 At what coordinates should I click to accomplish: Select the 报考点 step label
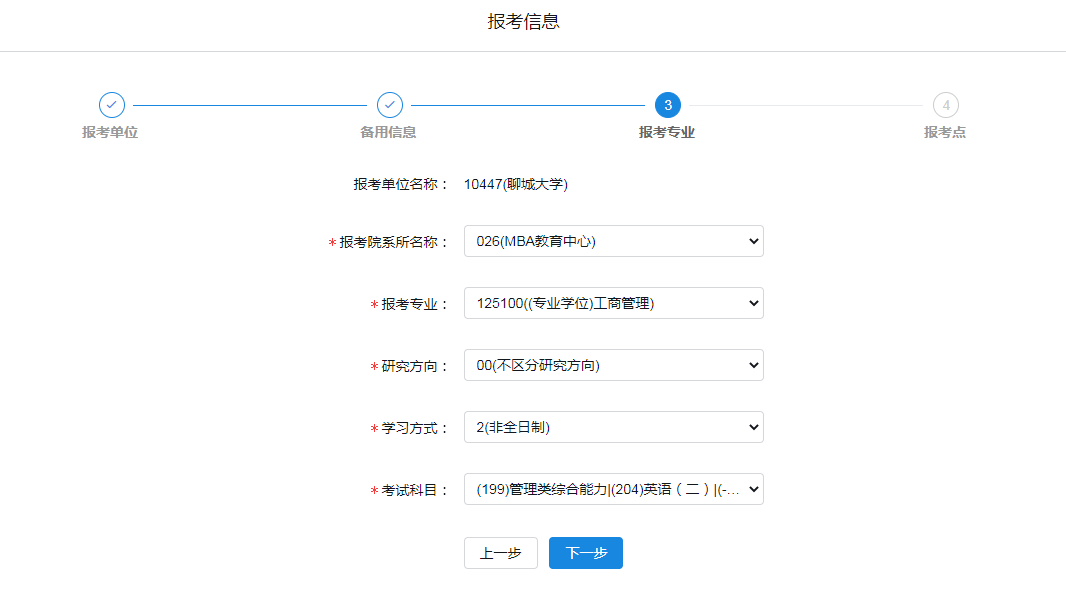coord(945,133)
